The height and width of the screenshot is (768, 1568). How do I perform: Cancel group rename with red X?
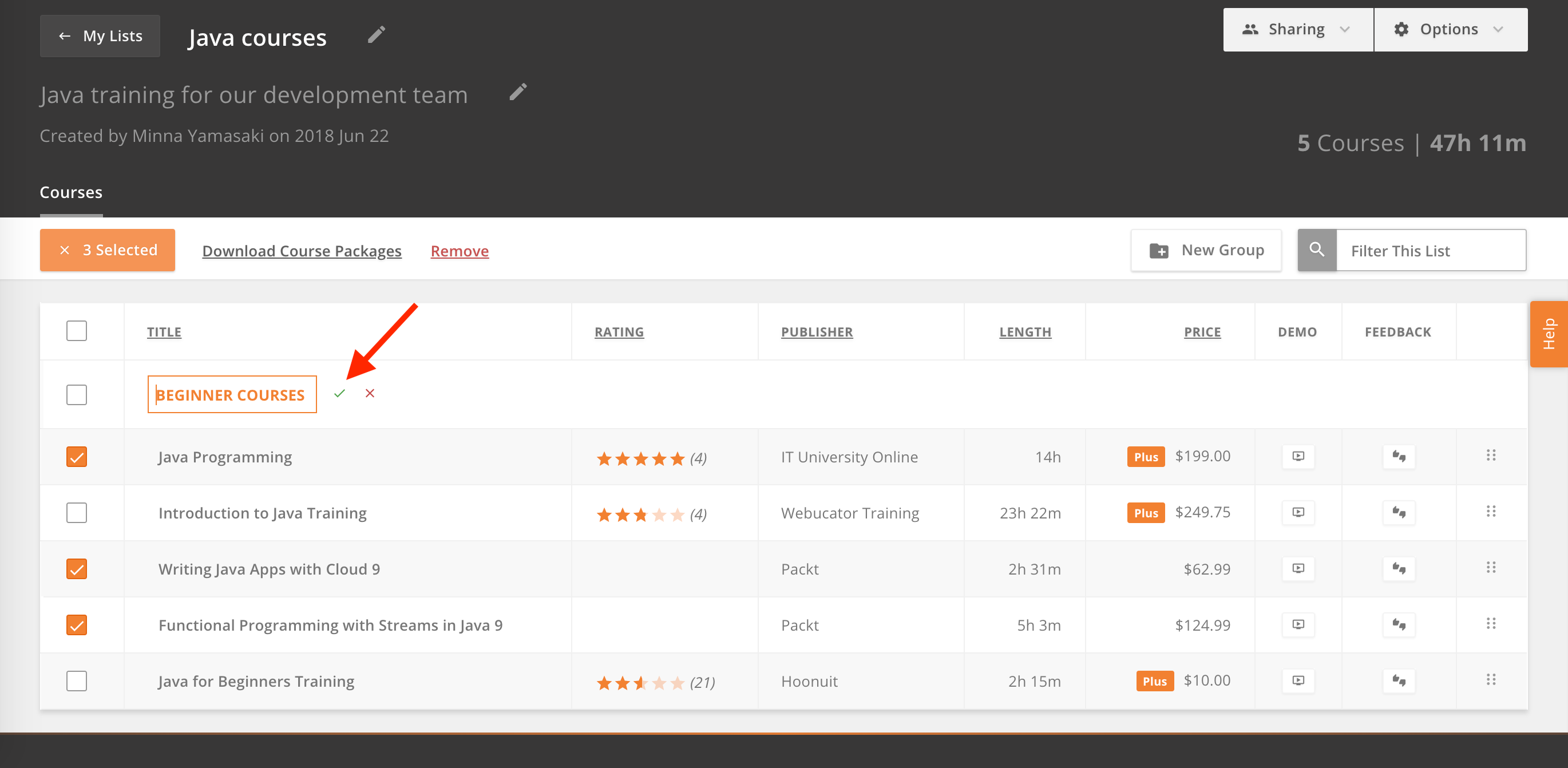(370, 394)
